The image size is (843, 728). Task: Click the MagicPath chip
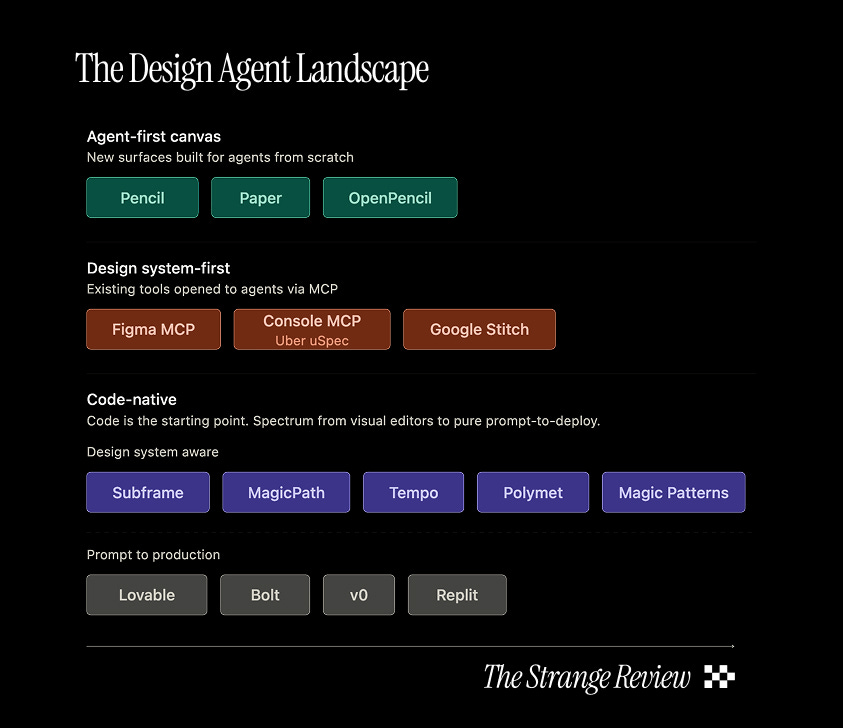pos(286,492)
